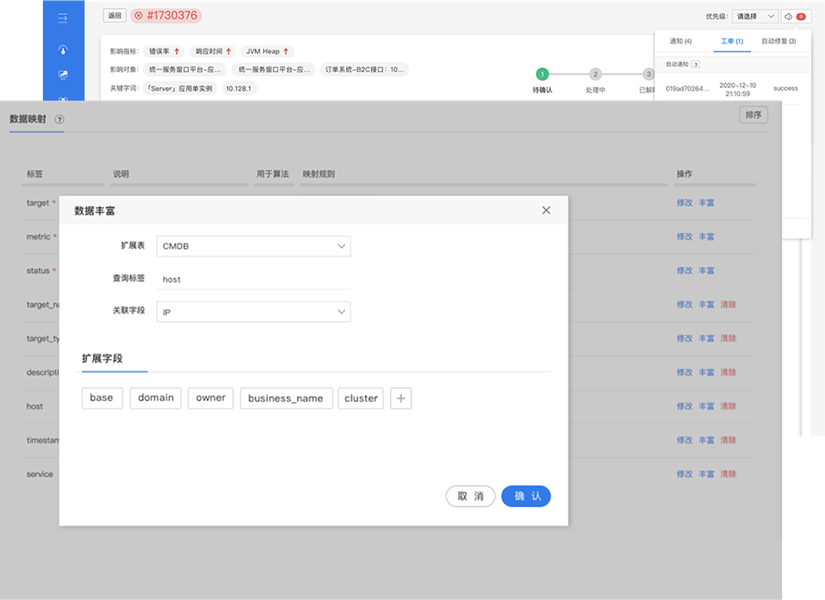Click the speaker notification icon with red badge
The image size is (825, 600).
796,16
